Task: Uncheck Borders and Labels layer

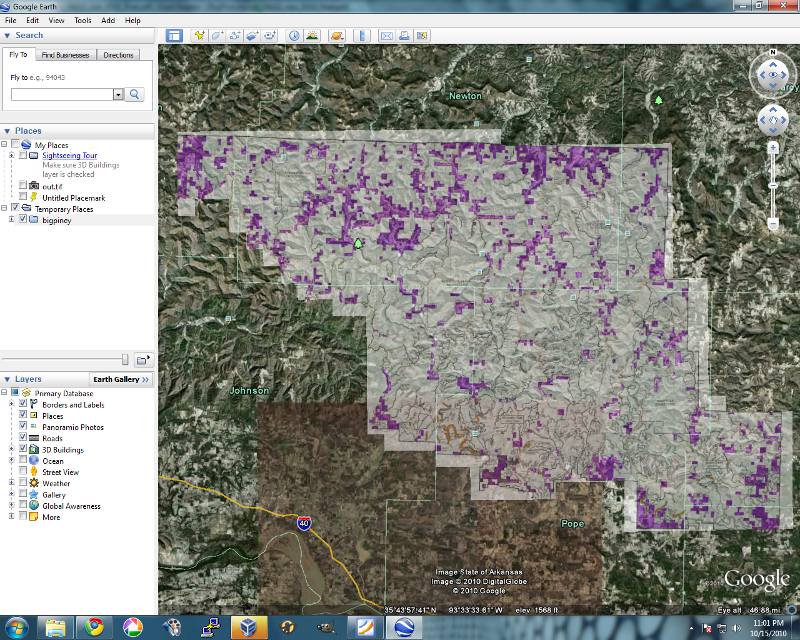Action: (x=23, y=403)
